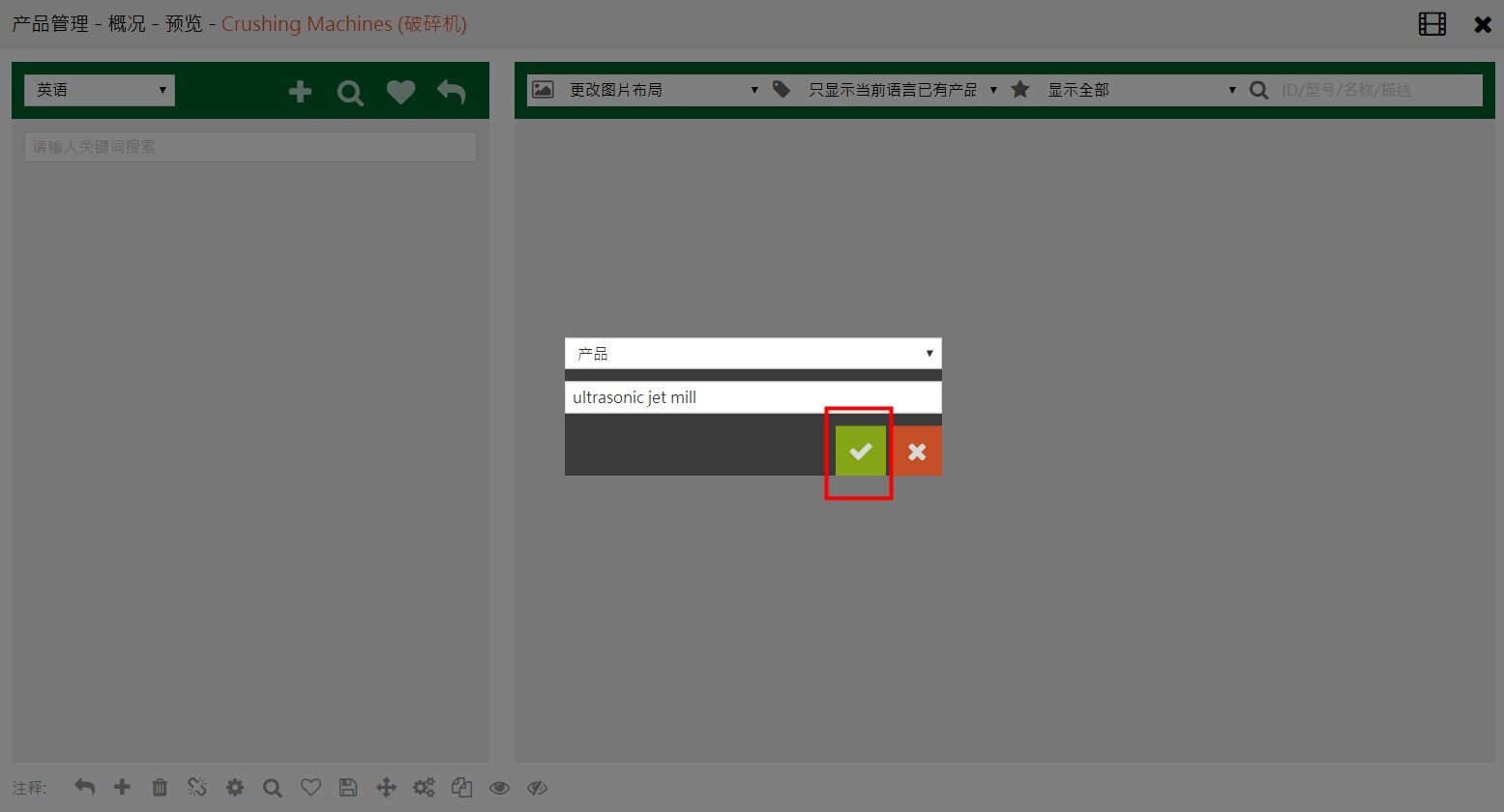Click the heart icon in left panel header
The image size is (1504, 812).
[x=400, y=92]
